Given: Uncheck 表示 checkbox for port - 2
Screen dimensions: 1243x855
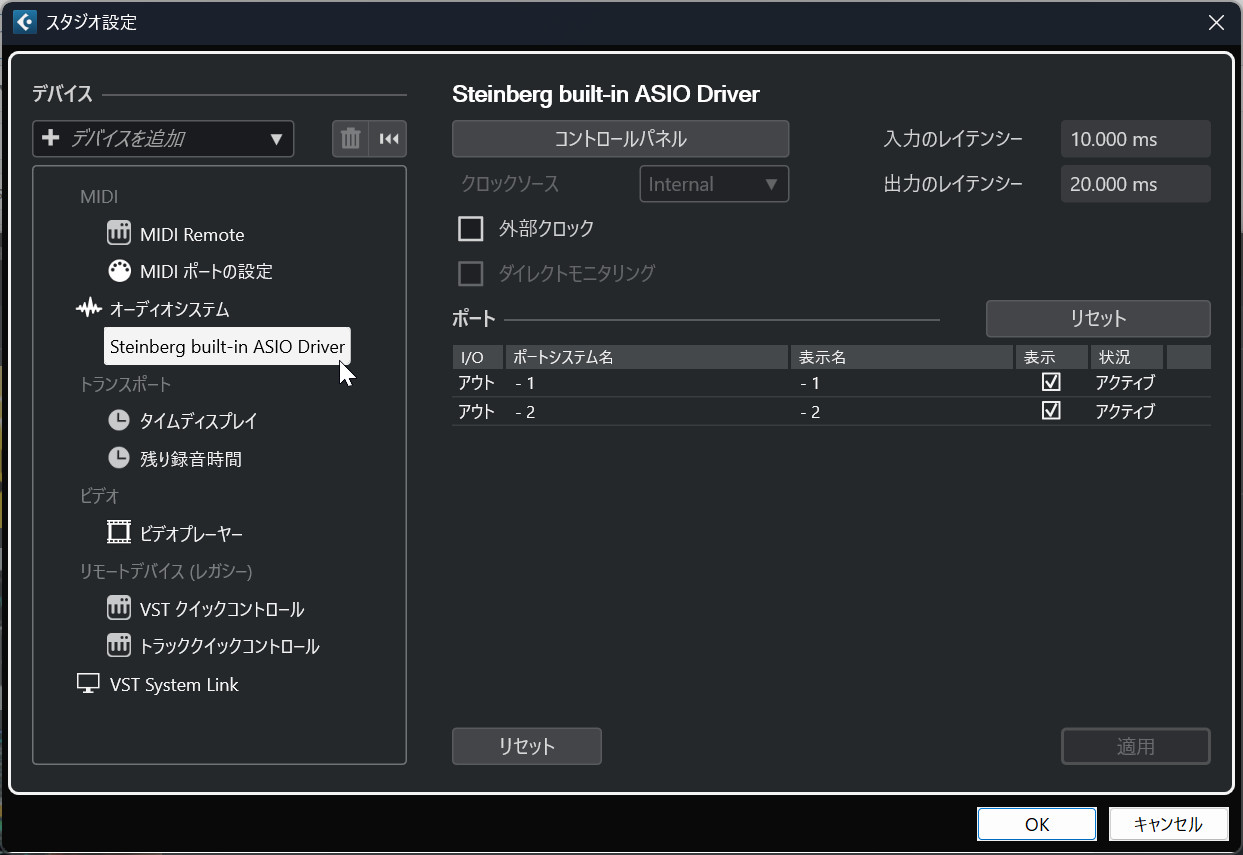Looking at the screenshot, I should (x=1051, y=411).
